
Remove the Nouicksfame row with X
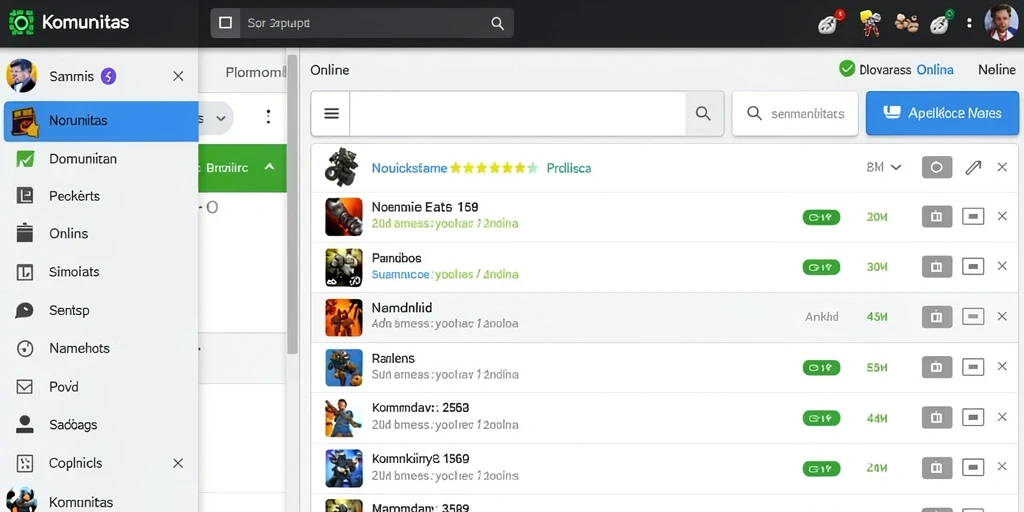(x=1002, y=168)
